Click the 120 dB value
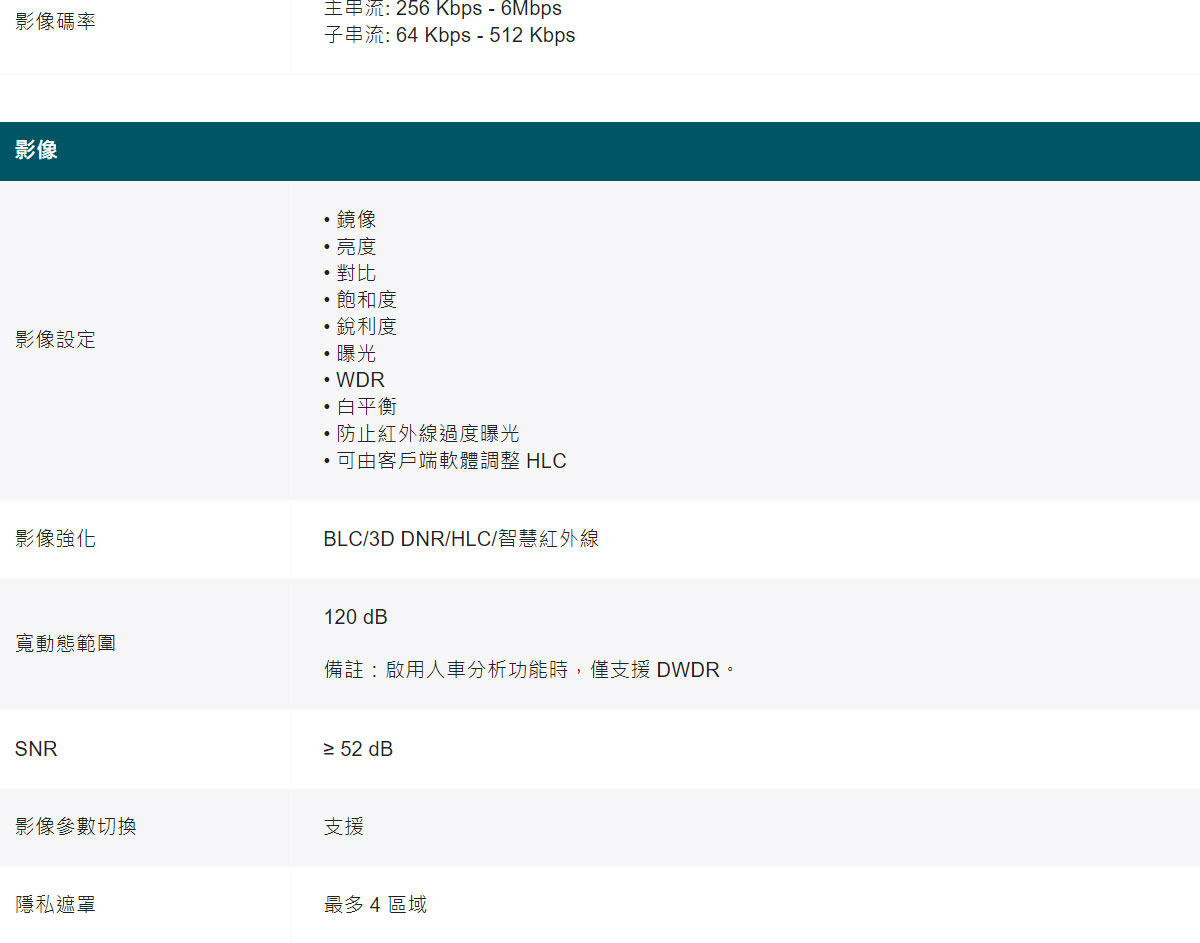Image resolution: width=1200 pixels, height=943 pixels. tap(355, 617)
